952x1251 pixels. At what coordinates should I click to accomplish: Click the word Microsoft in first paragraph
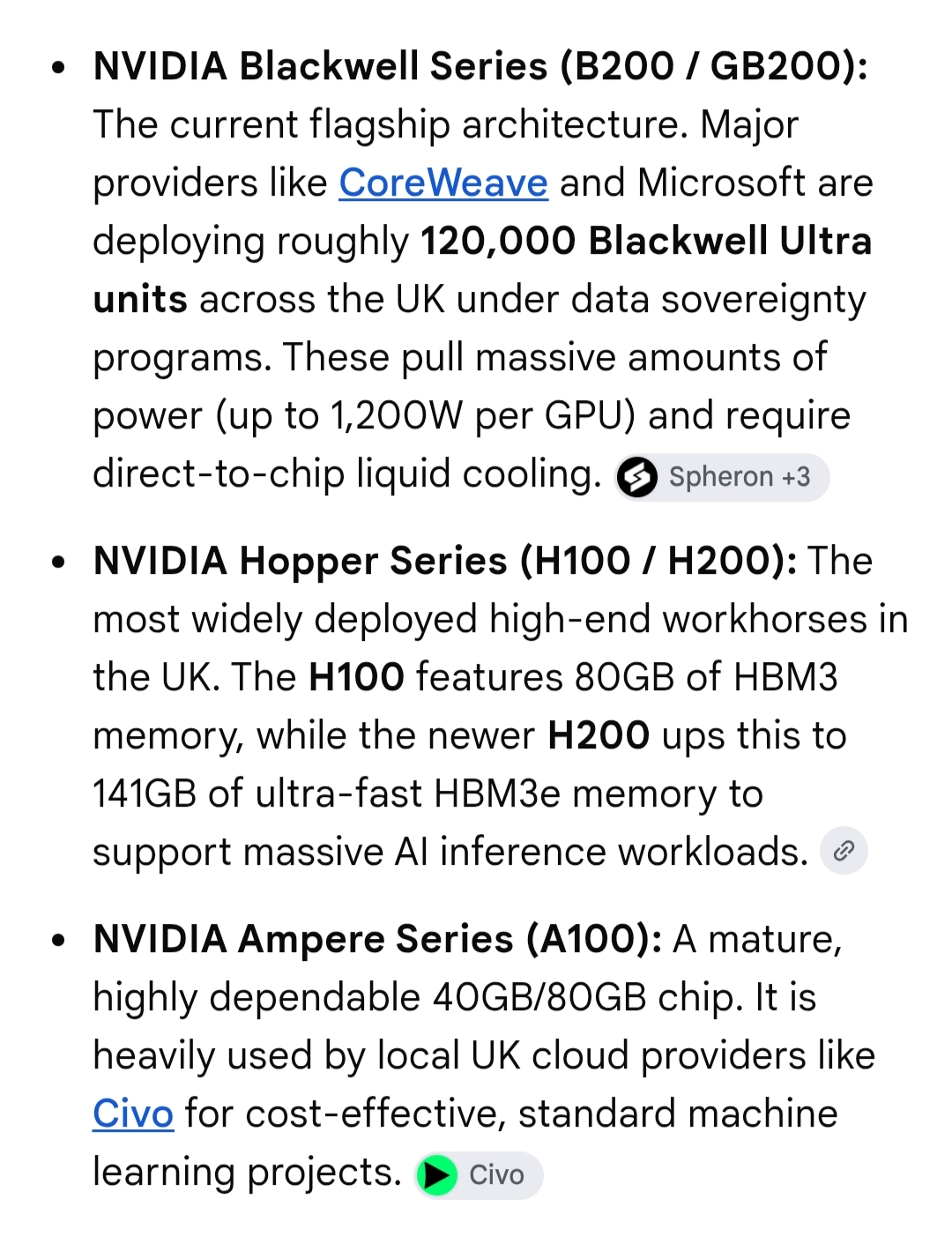721,183
